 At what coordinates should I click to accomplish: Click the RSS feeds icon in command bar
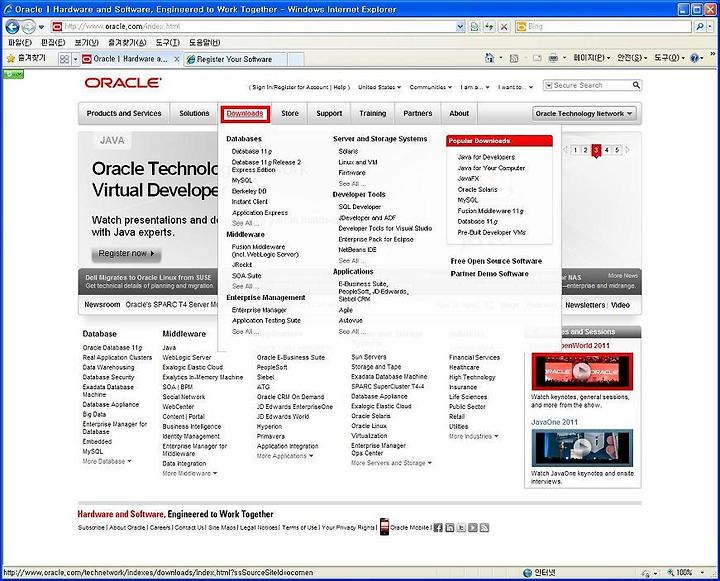pyautogui.click(x=514, y=58)
